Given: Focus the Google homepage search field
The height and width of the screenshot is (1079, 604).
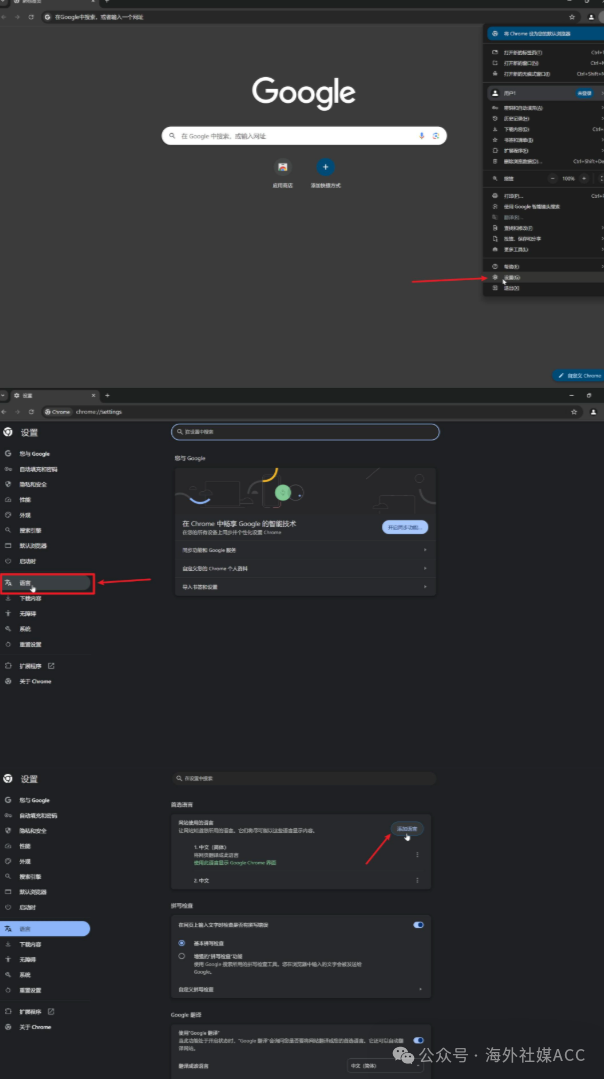Looking at the screenshot, I should pyautogui.click(x=304, y=136).
